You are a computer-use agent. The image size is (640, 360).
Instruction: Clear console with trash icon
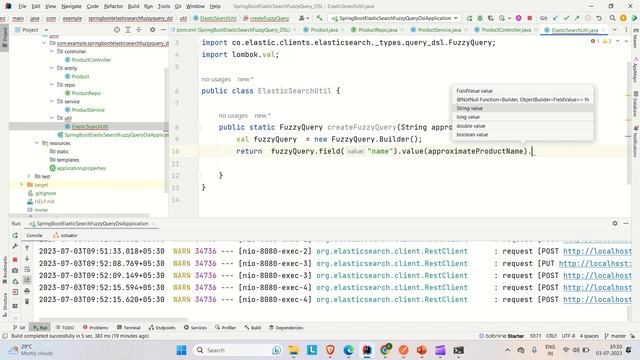pos(27,302)
